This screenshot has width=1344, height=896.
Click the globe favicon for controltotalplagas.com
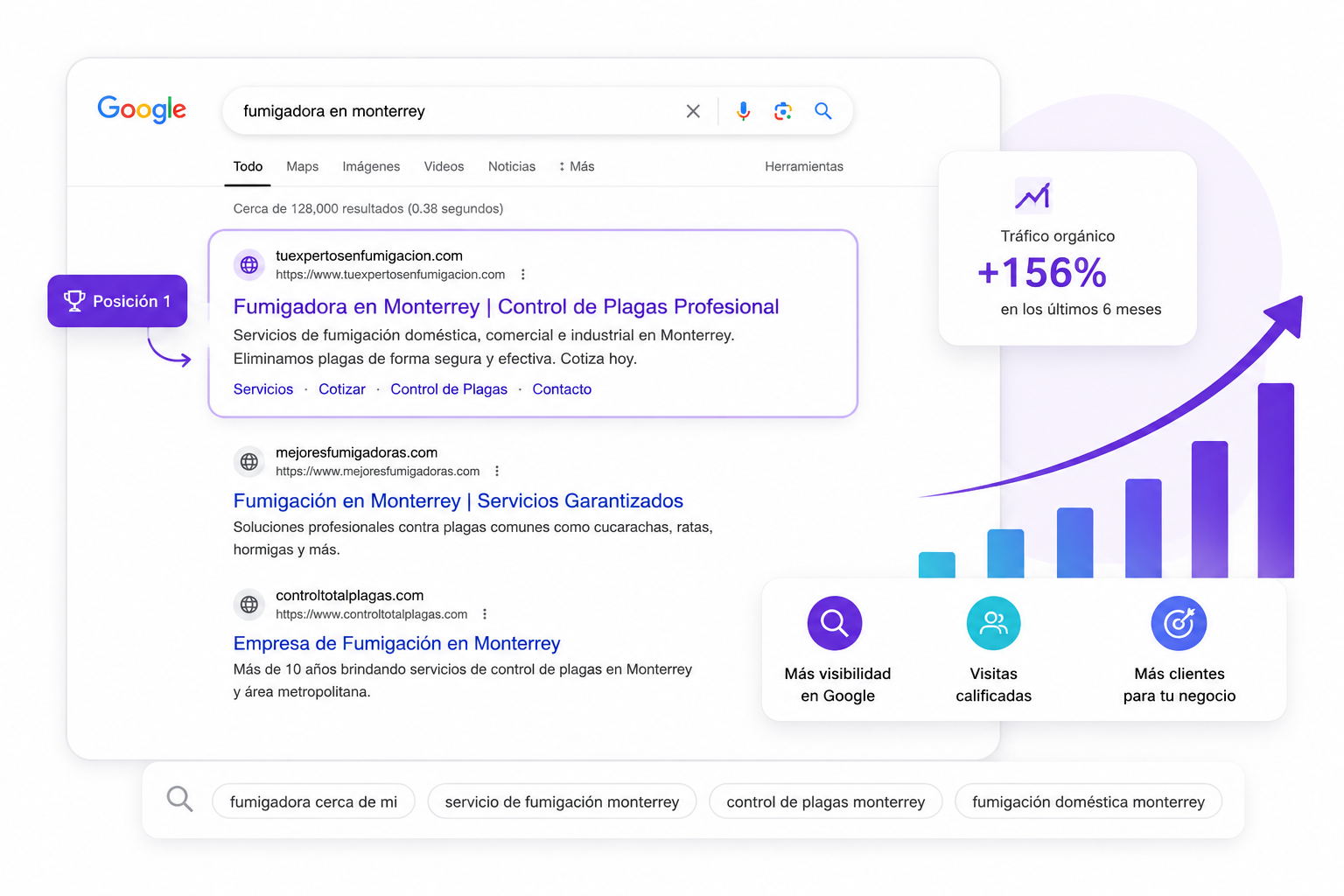[x=249, y=604]
